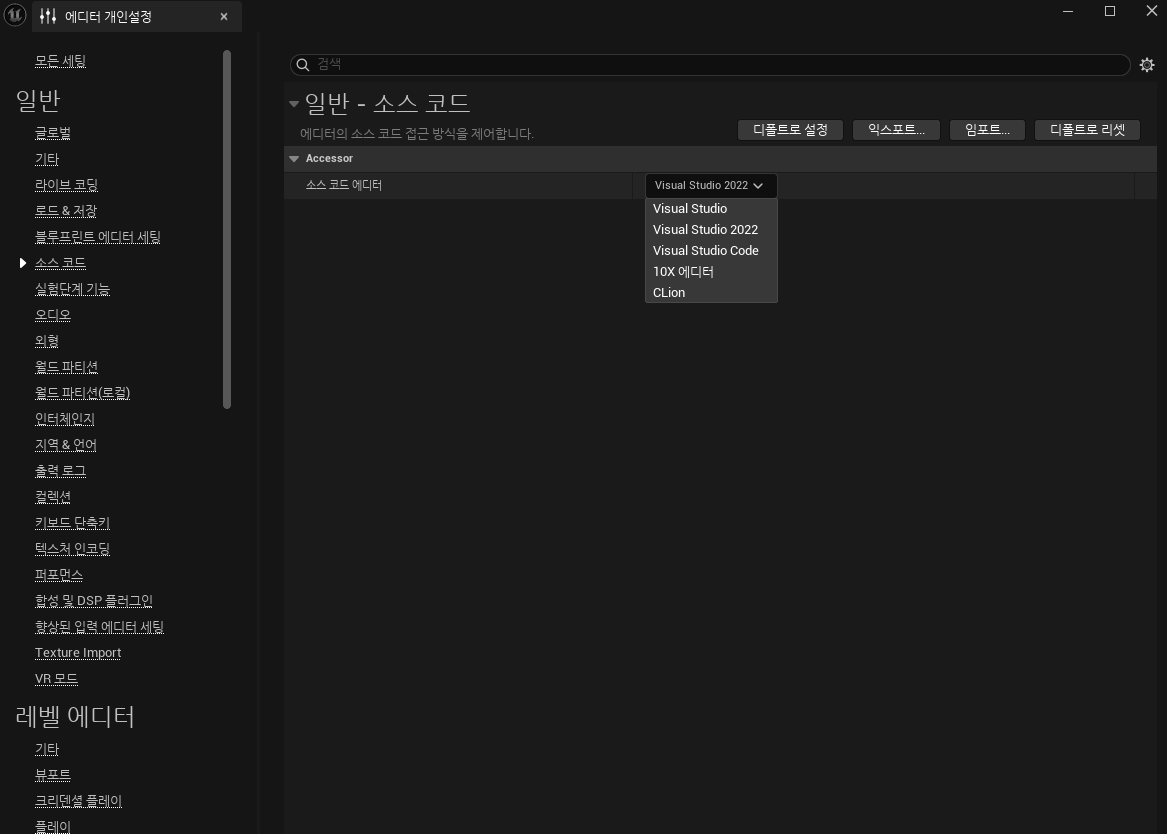Click the 임포트... button
The height and width of the screenshot is (834, 1167).
tap(987, 129)
